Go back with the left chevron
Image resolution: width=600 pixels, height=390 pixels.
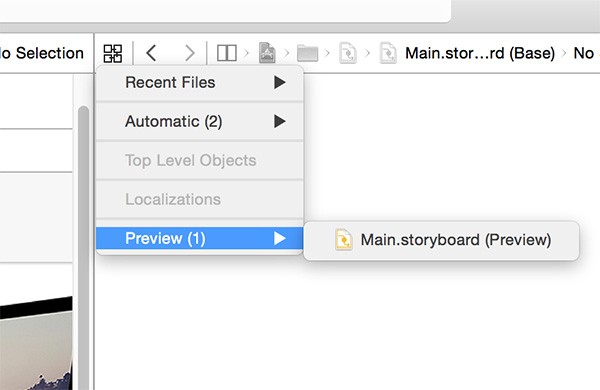click(x=151, y=53)
